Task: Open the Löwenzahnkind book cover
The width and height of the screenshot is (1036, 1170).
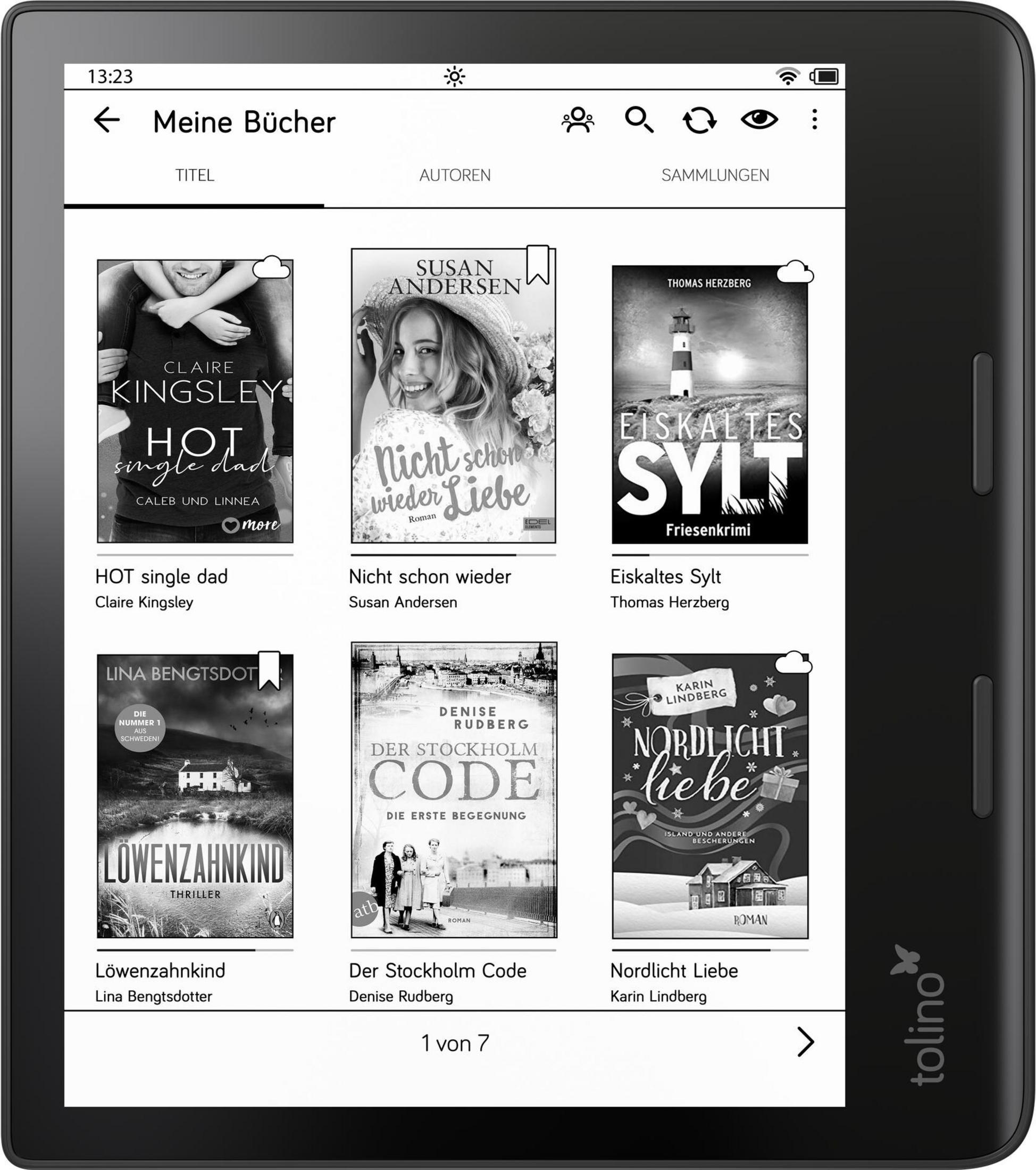Action: (x=195, y=796)
